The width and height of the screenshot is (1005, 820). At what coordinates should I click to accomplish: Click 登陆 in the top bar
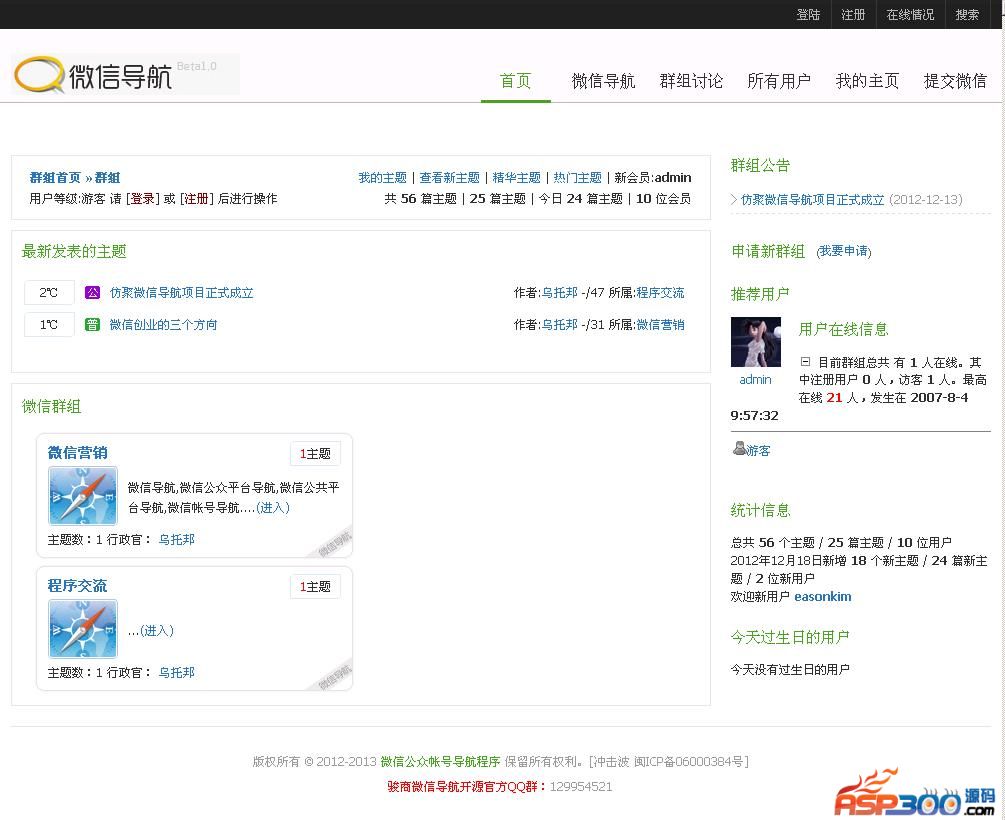coord(808,15)
